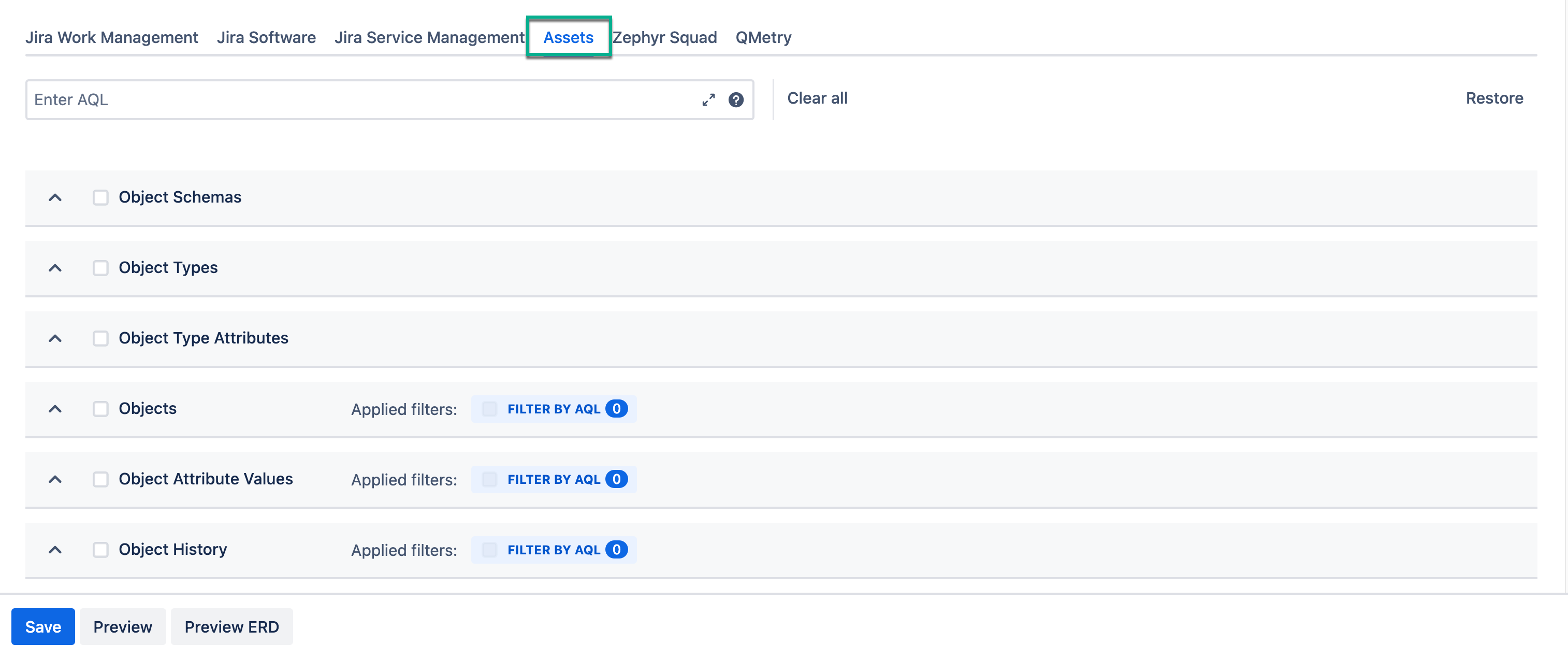This screenshot has height=659, width=1568.
Task: Tick the Object Type Attributes checkbox
Action: tap(100, 338)
